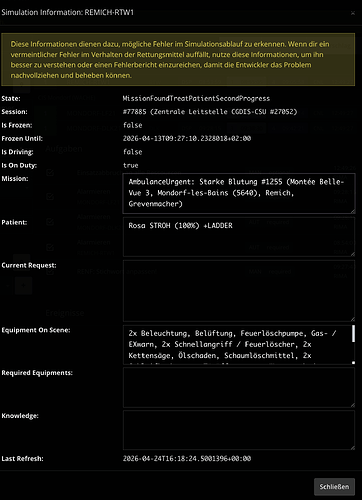Focus the Required Equipments text area

point(239,388)
